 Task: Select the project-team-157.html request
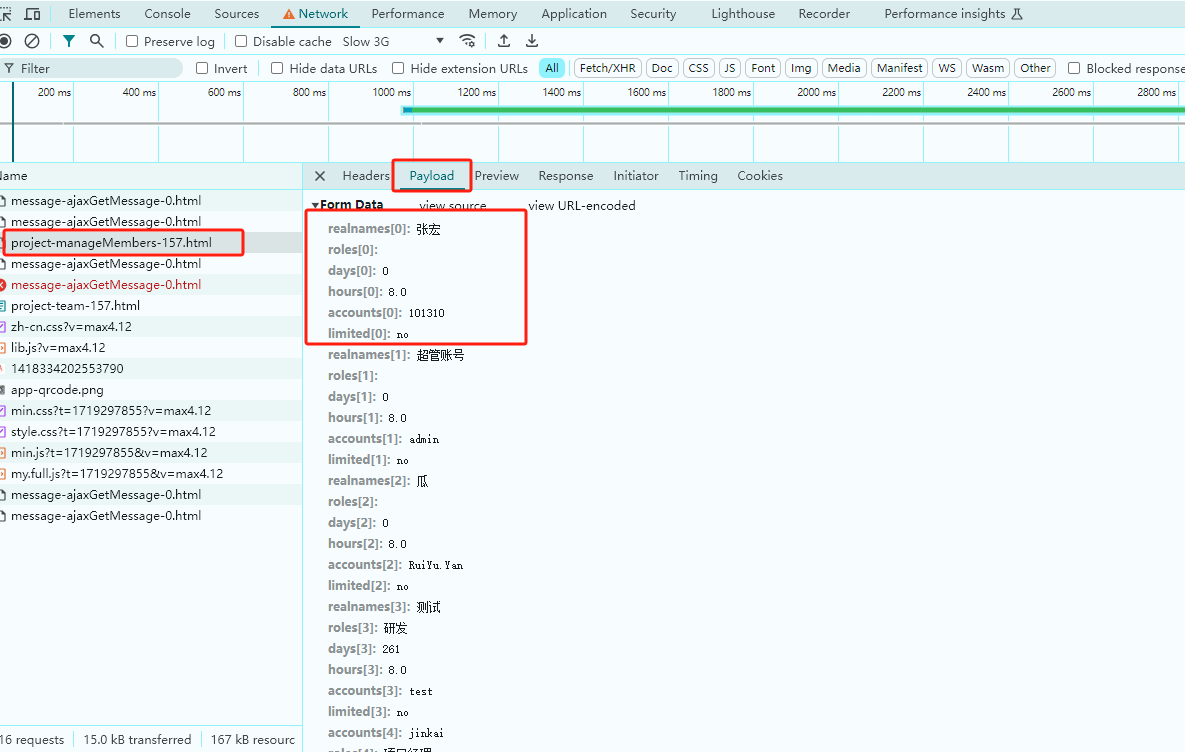pos(75,306)
